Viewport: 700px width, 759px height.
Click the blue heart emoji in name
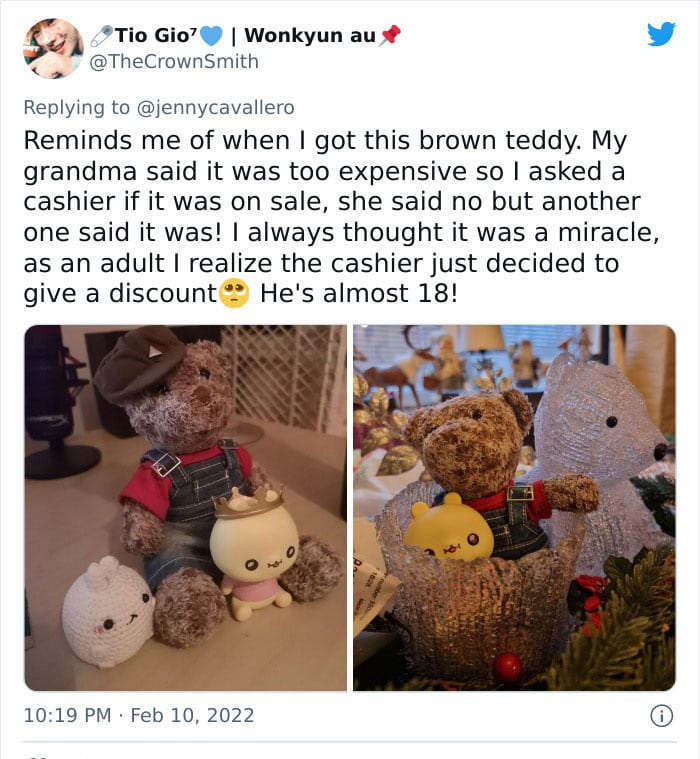pos(211,36)
